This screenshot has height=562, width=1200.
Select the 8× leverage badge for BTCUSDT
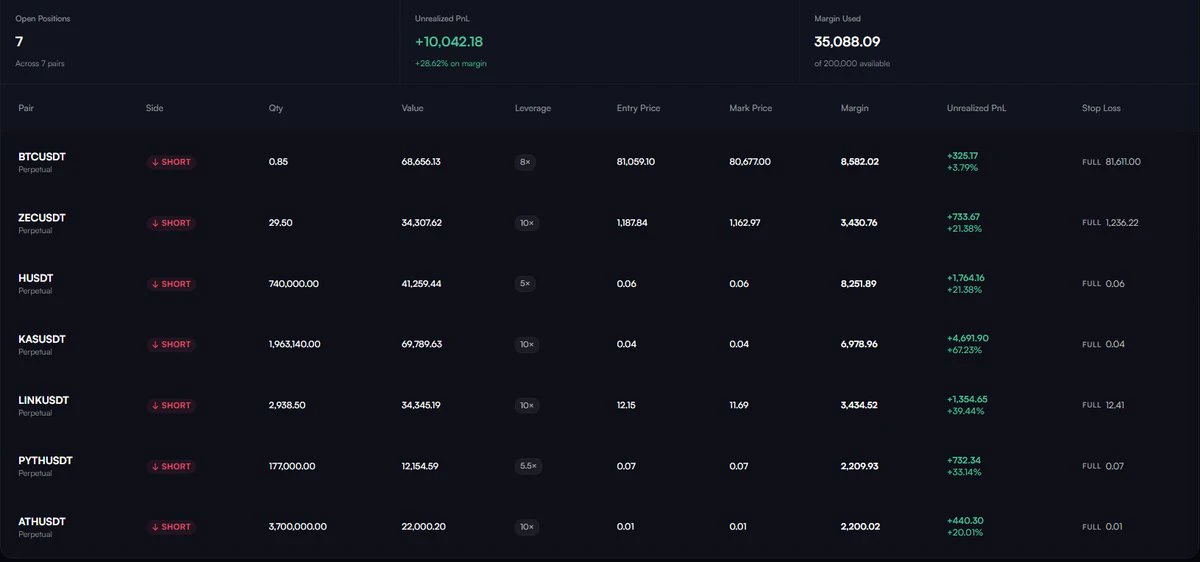(526, 162)
